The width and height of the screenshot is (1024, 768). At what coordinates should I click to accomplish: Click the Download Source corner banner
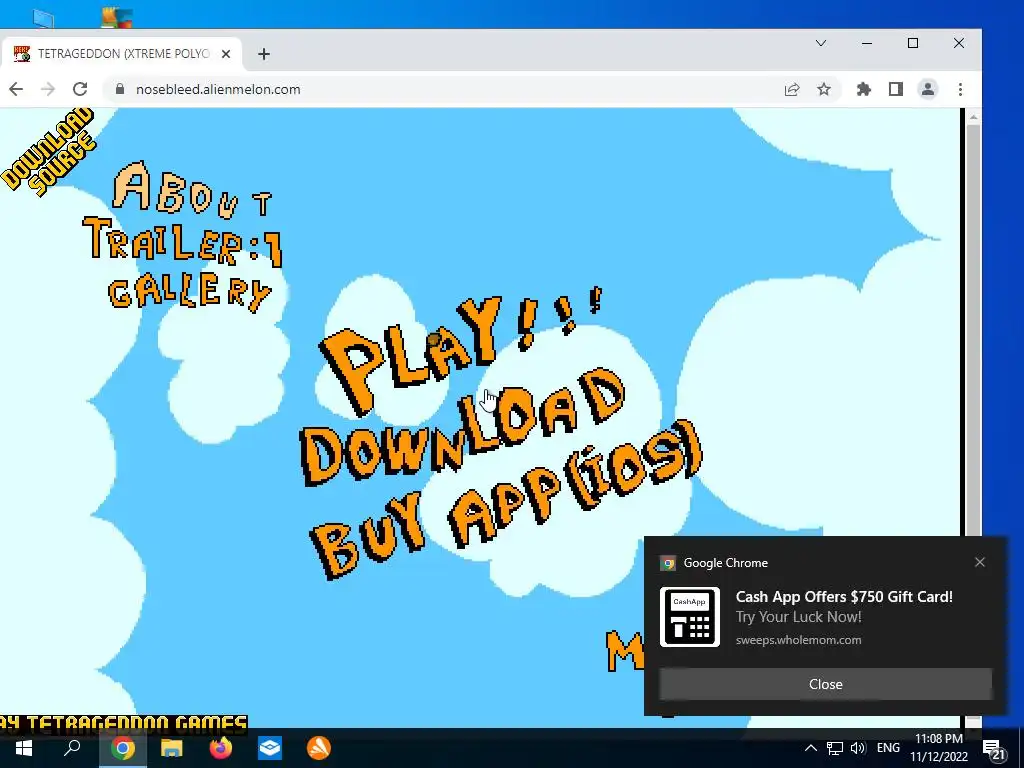click(50, 153)
